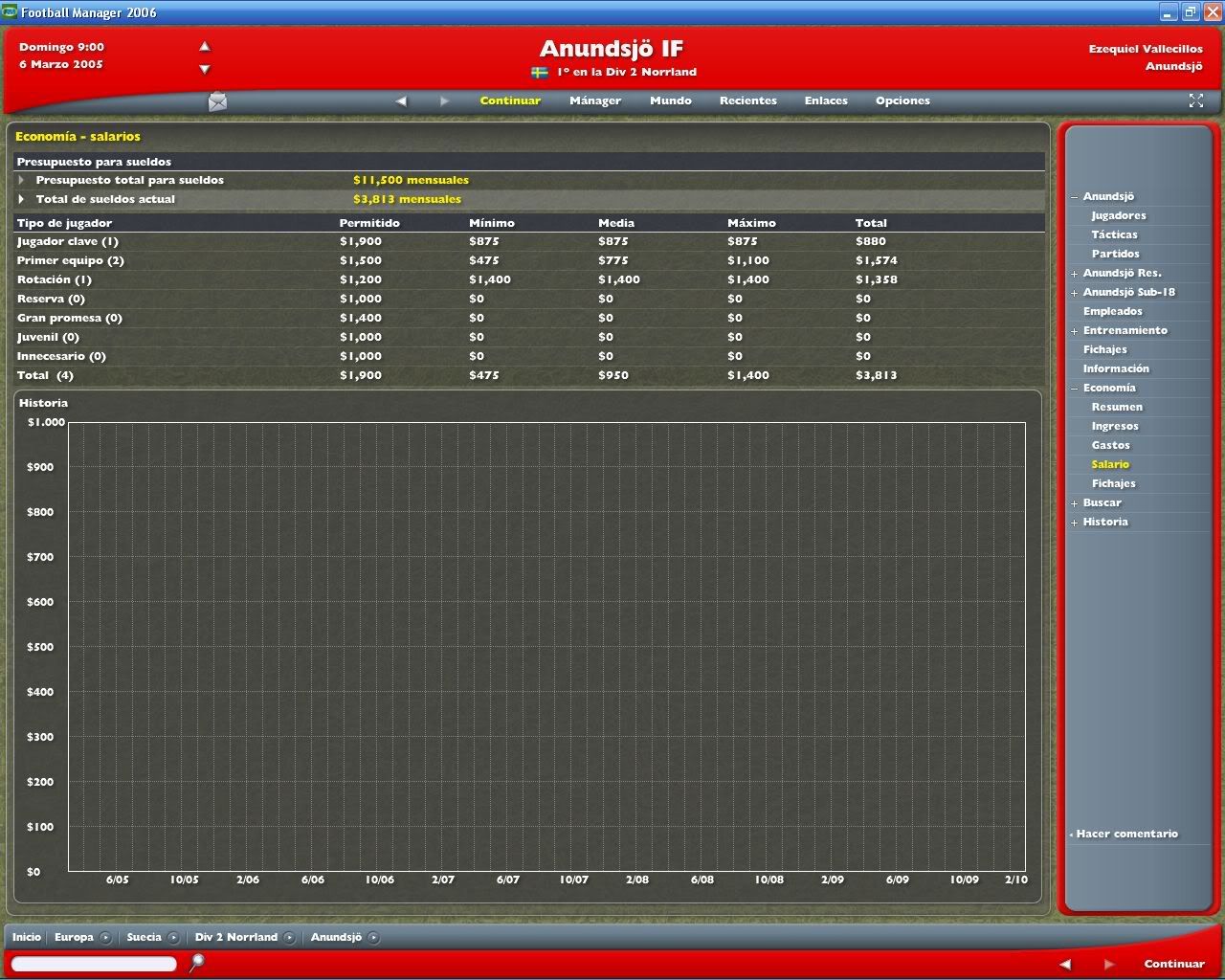
Task: Click Innecesario (0) row
Action: tap(529, 356)
